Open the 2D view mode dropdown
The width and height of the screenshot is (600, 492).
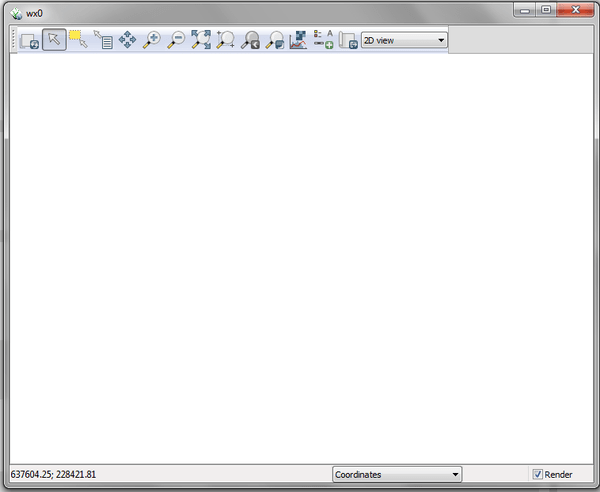pyautogui.click(x=404, y=40)
